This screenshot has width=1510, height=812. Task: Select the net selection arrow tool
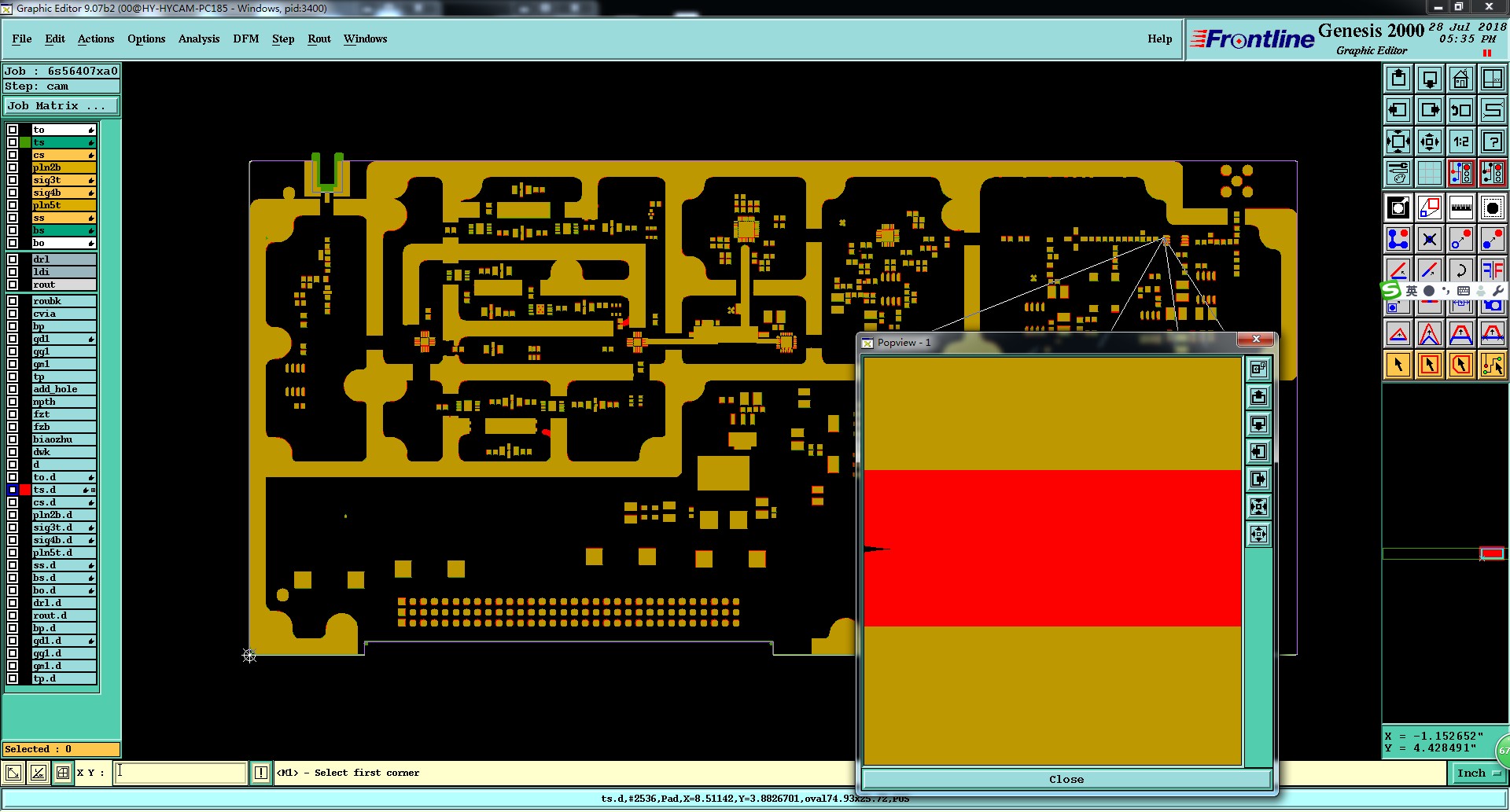point(1493,365)
